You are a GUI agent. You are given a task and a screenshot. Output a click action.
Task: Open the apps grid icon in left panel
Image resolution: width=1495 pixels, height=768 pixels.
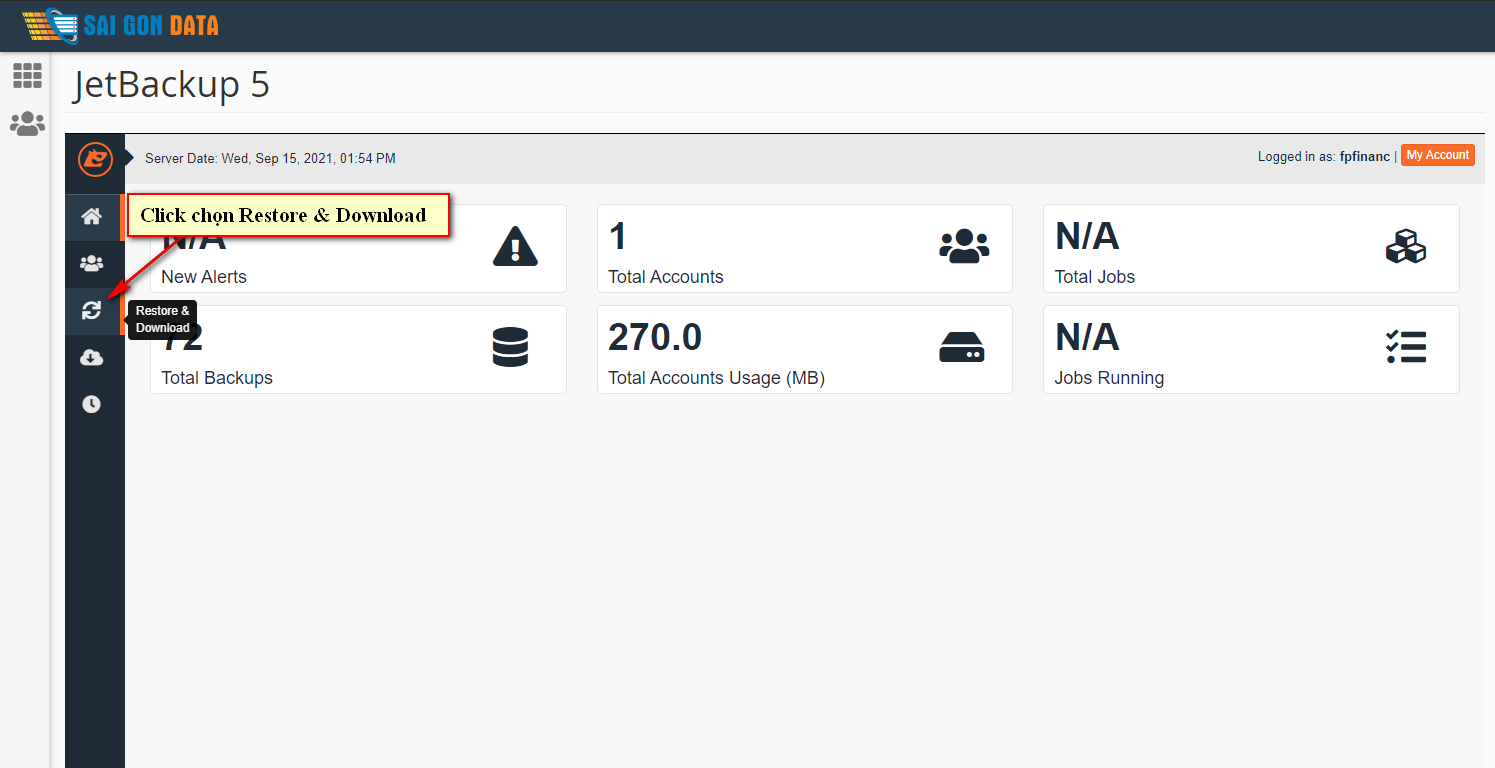pyautogui.click(x=27, y=75)
